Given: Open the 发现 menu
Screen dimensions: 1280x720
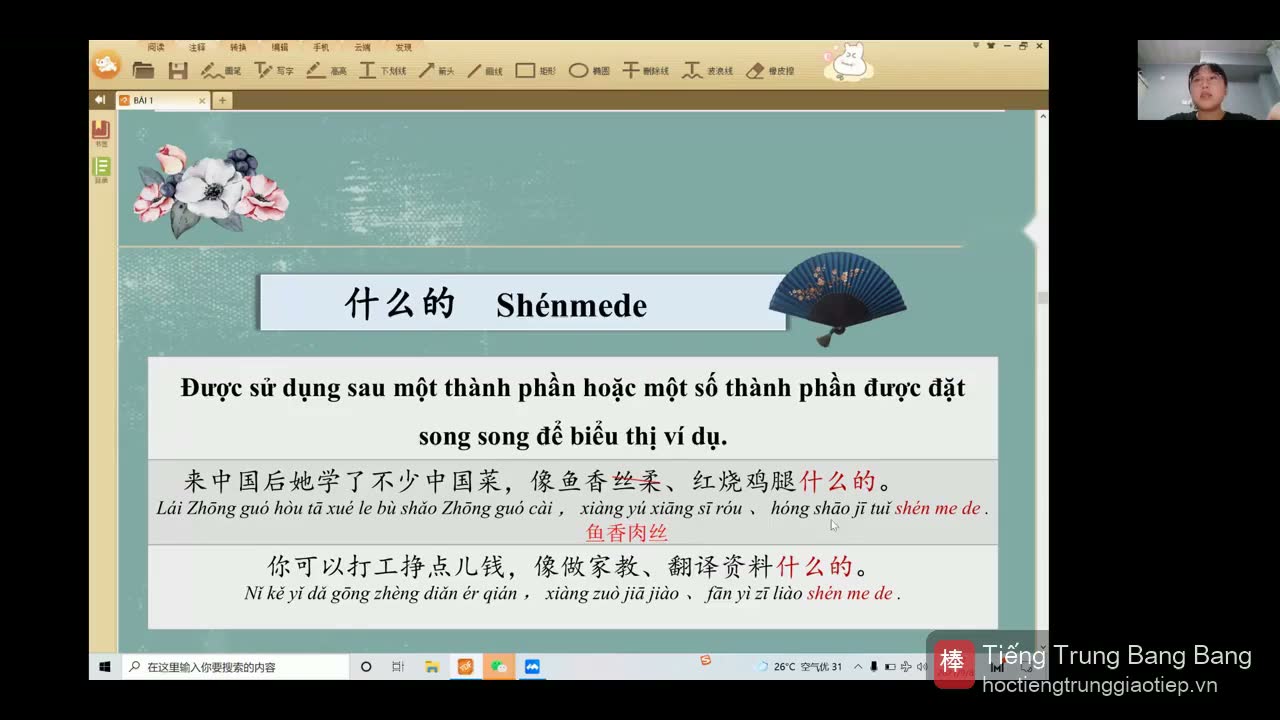Looking at the screenshot, I should tap(403, 47).
